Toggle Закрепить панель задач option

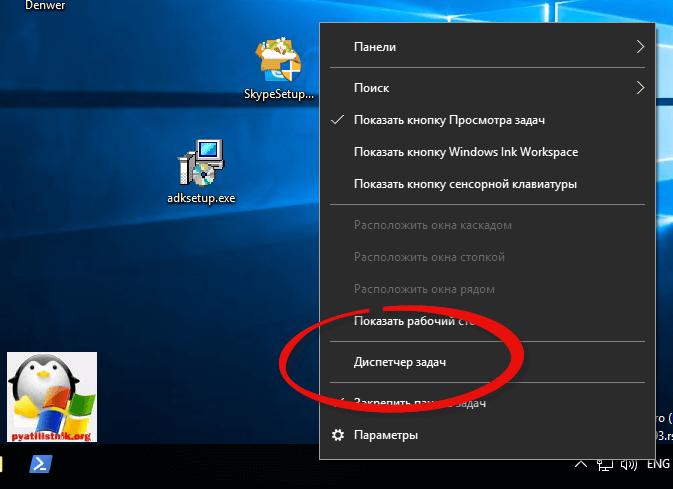pos(420,402)
